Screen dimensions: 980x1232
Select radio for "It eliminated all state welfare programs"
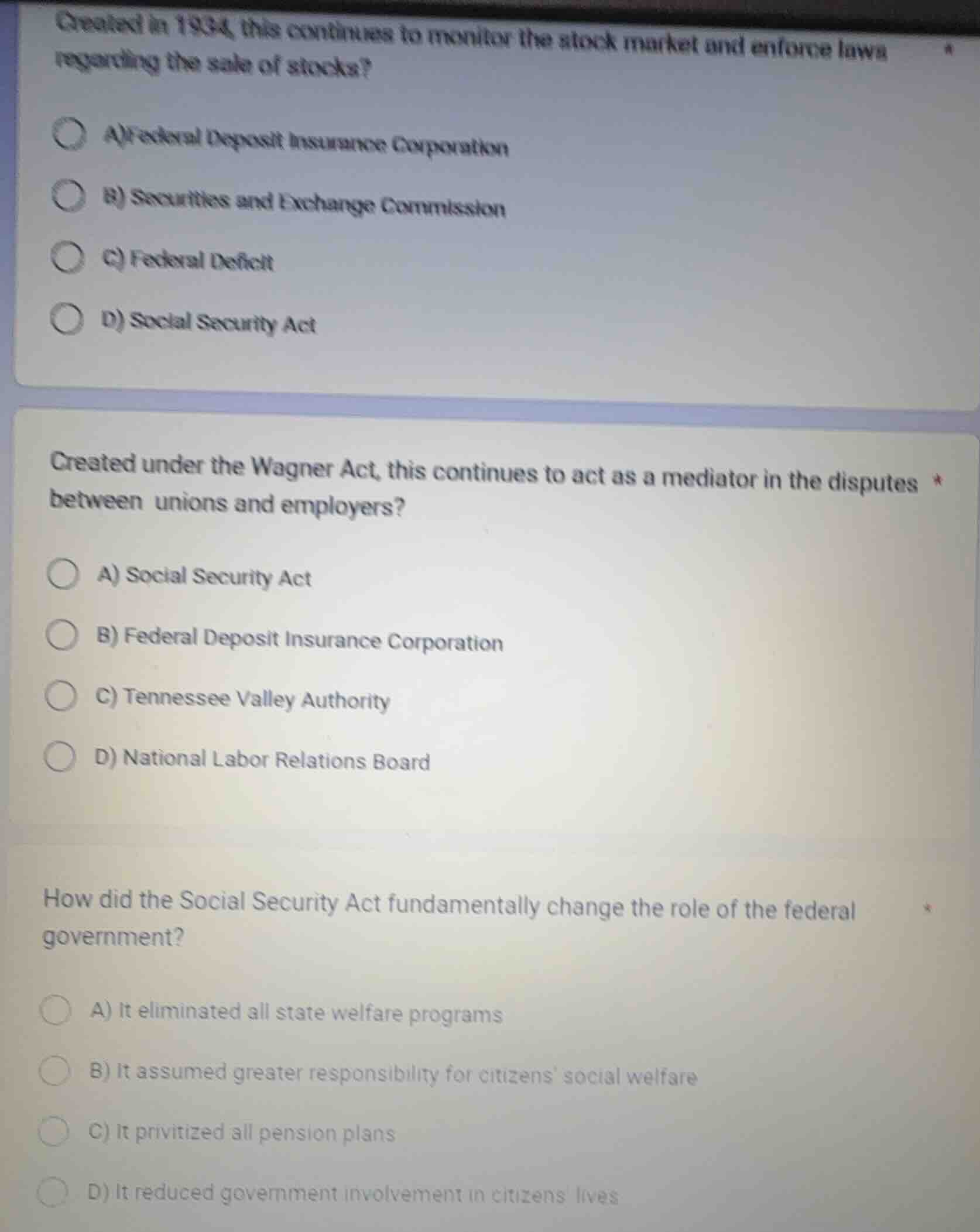(56, 1010)
